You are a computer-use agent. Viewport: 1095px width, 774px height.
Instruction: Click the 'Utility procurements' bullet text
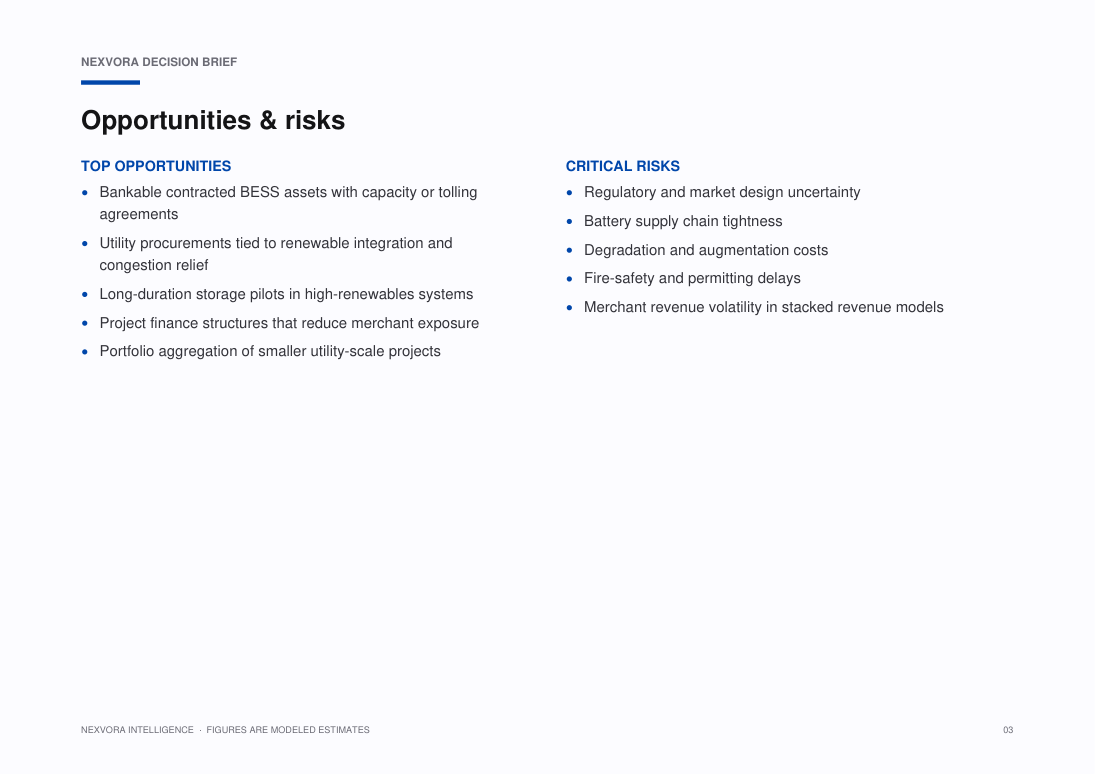[276, 254]
